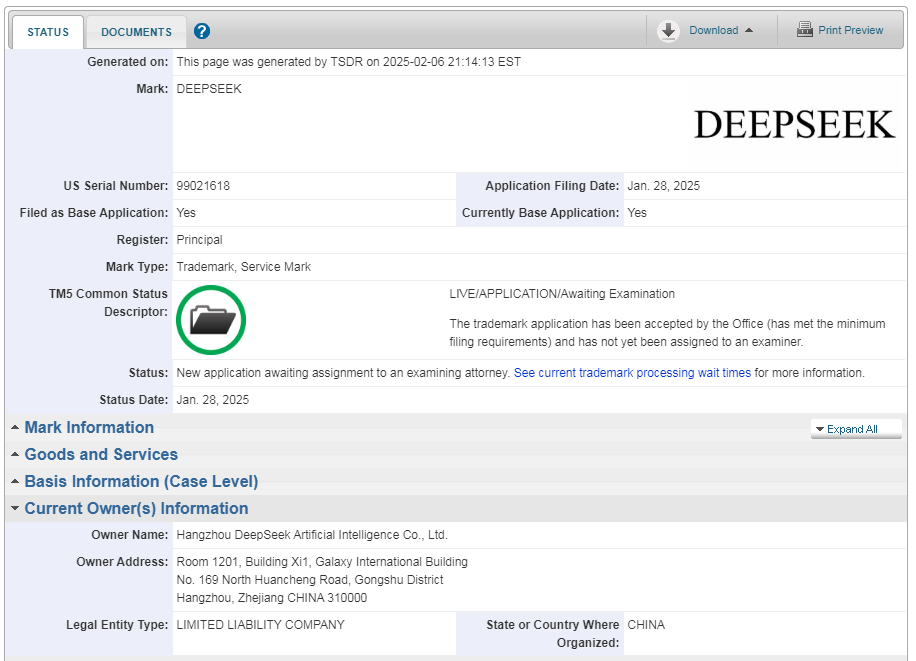Click the DEEPSEEK mark image

pos(794,124)
